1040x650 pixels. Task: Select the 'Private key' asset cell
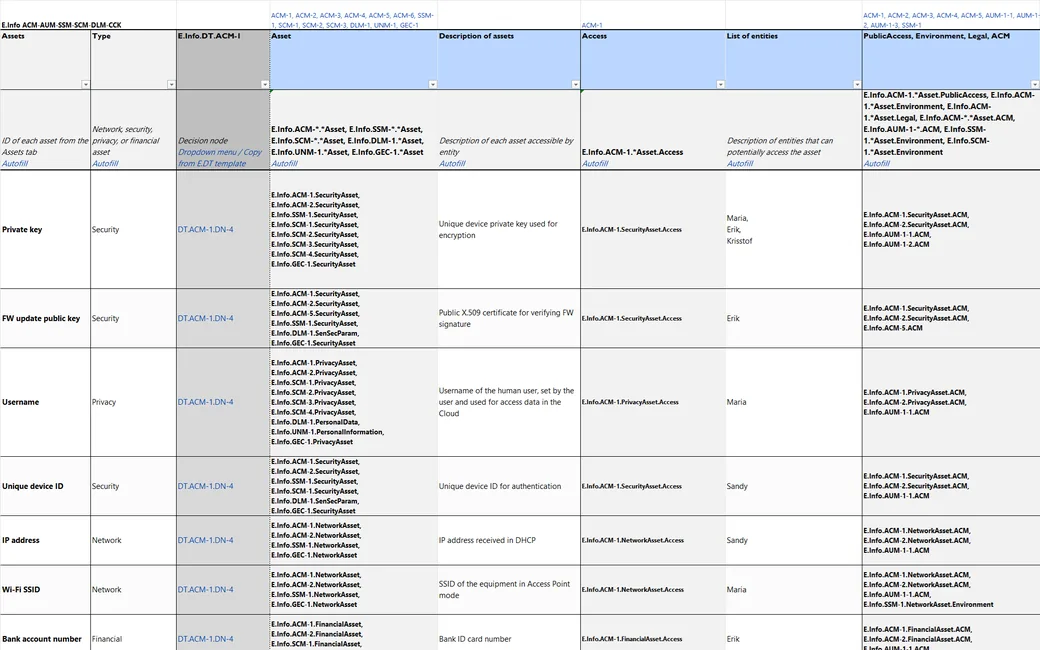(45, 229)
